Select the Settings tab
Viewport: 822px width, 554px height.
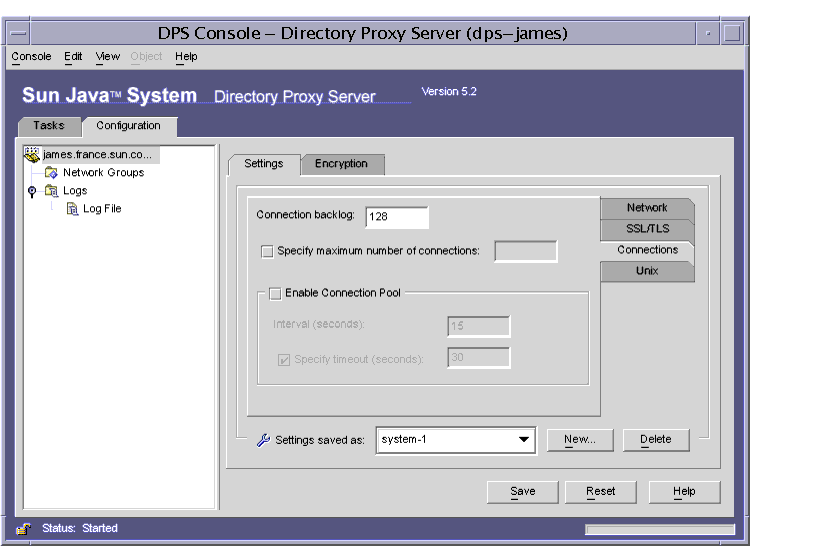264,164
